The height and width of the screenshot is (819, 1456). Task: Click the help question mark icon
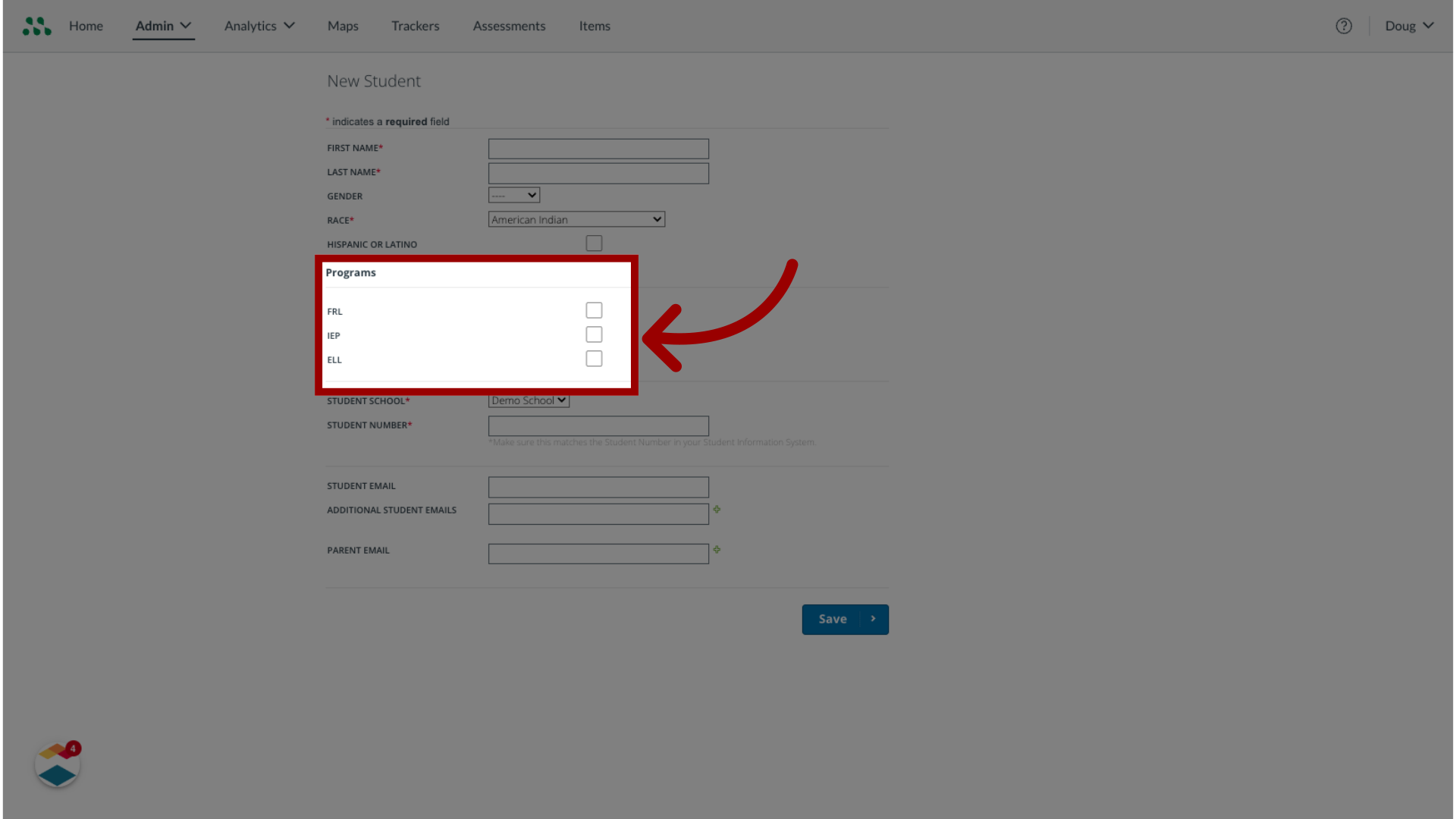1344,26
